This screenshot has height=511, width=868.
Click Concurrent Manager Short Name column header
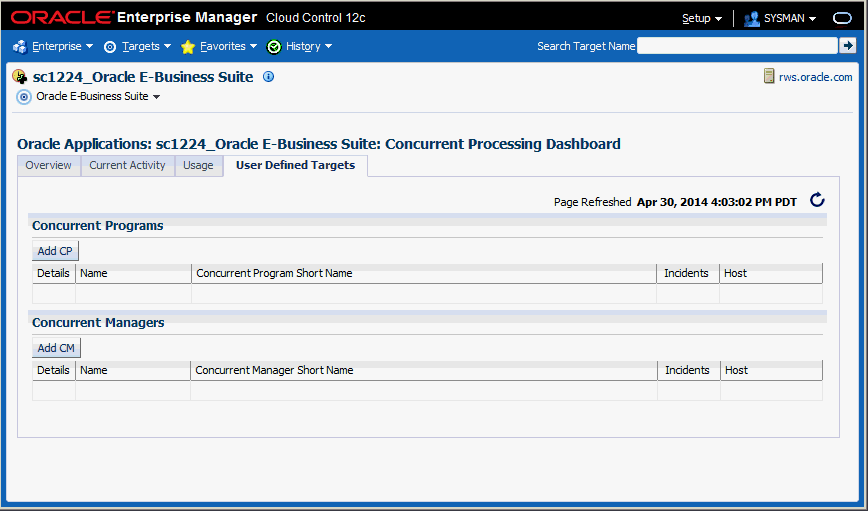[423, 370]
